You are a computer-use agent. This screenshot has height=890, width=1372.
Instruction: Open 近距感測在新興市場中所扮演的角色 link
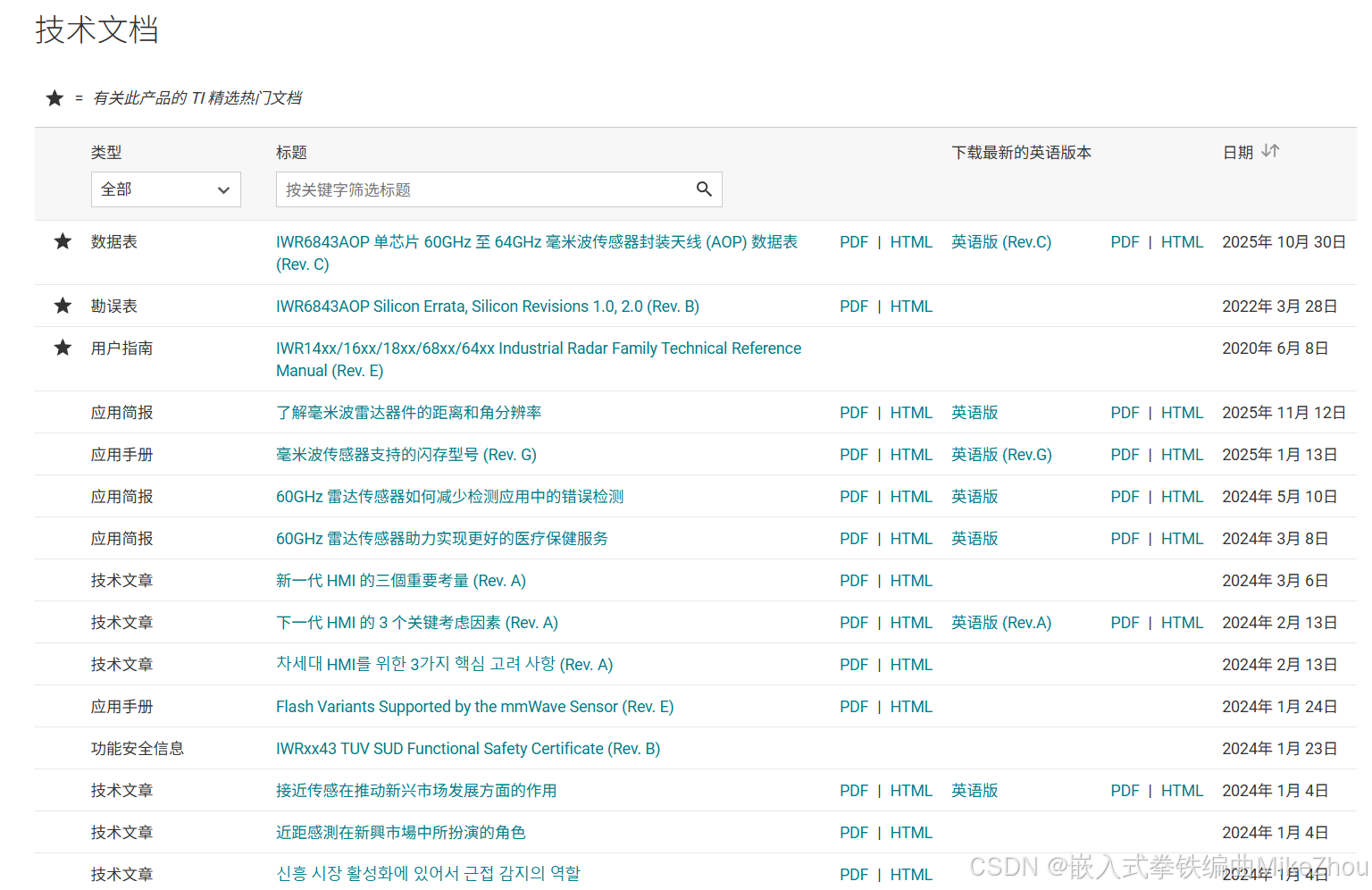(x=401, y=833)
